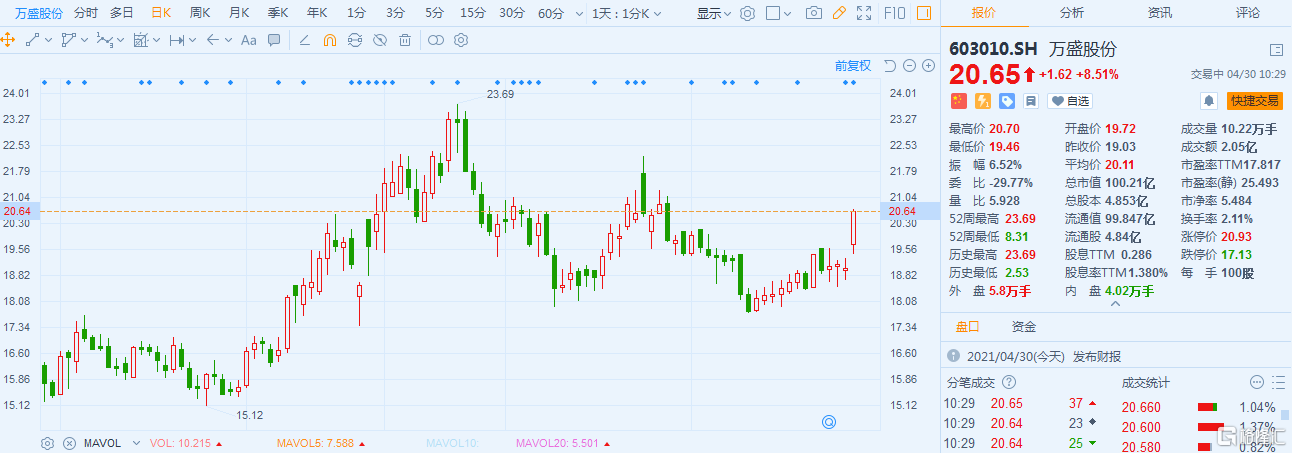Open chart settings gear in top bar
This screenshot has width=1292, height=453.
point(748,13)
